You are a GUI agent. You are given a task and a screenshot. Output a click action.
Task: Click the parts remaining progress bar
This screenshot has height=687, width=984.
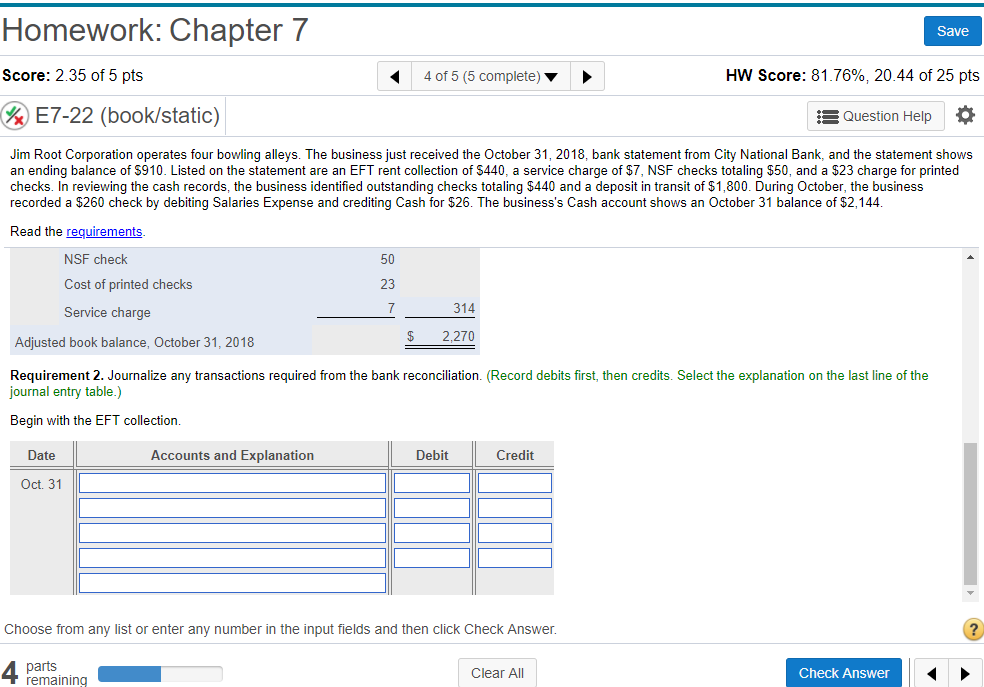[x=160, y=673]
